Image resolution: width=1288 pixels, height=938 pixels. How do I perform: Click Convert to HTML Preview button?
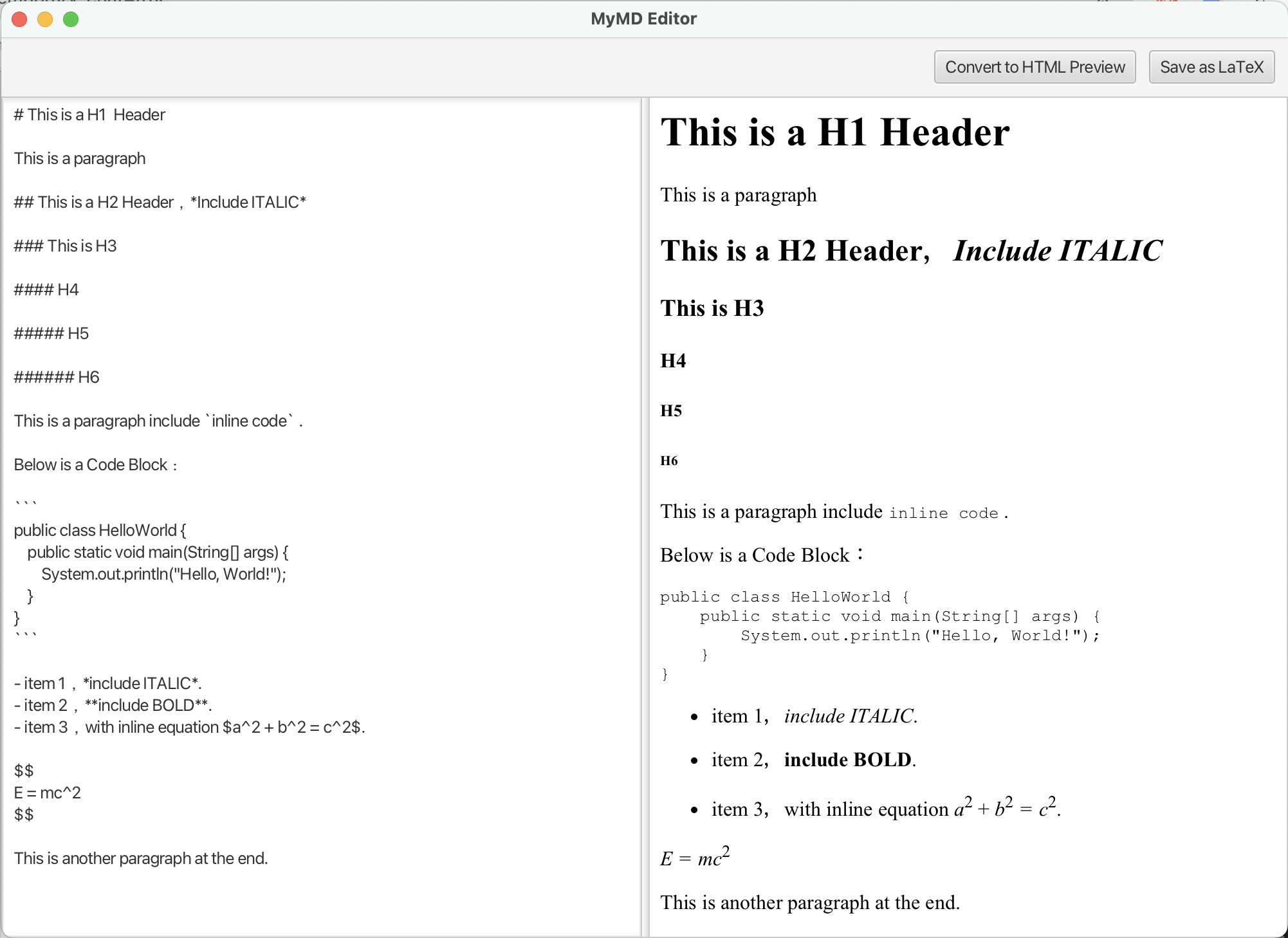click(x=1035, y=67)
